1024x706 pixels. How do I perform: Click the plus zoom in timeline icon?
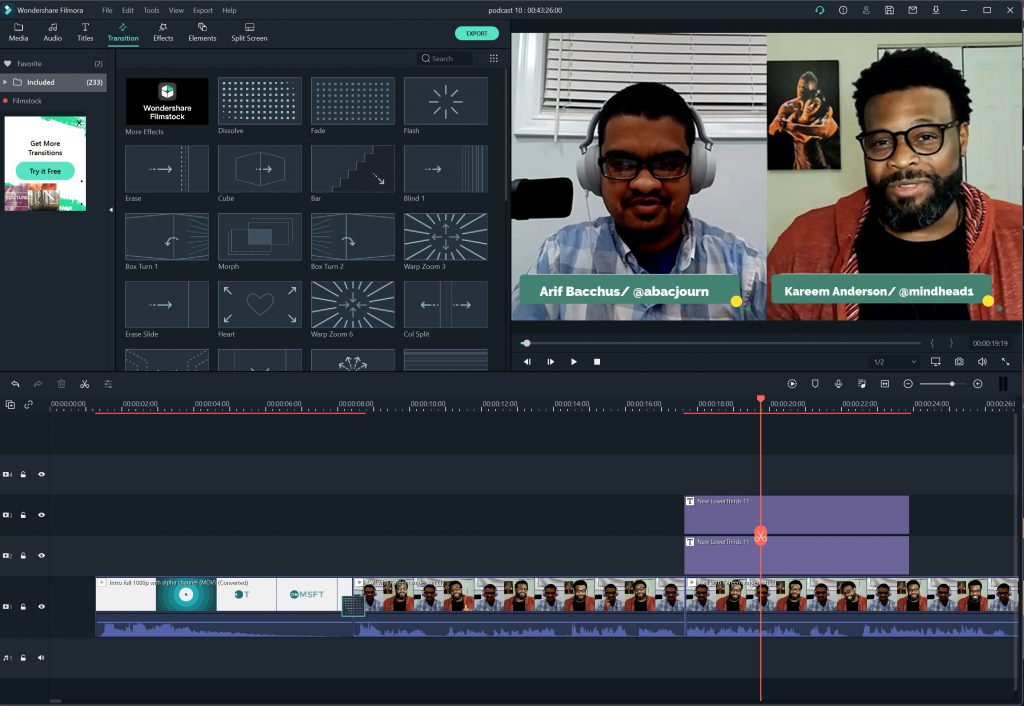click(978, 384)
